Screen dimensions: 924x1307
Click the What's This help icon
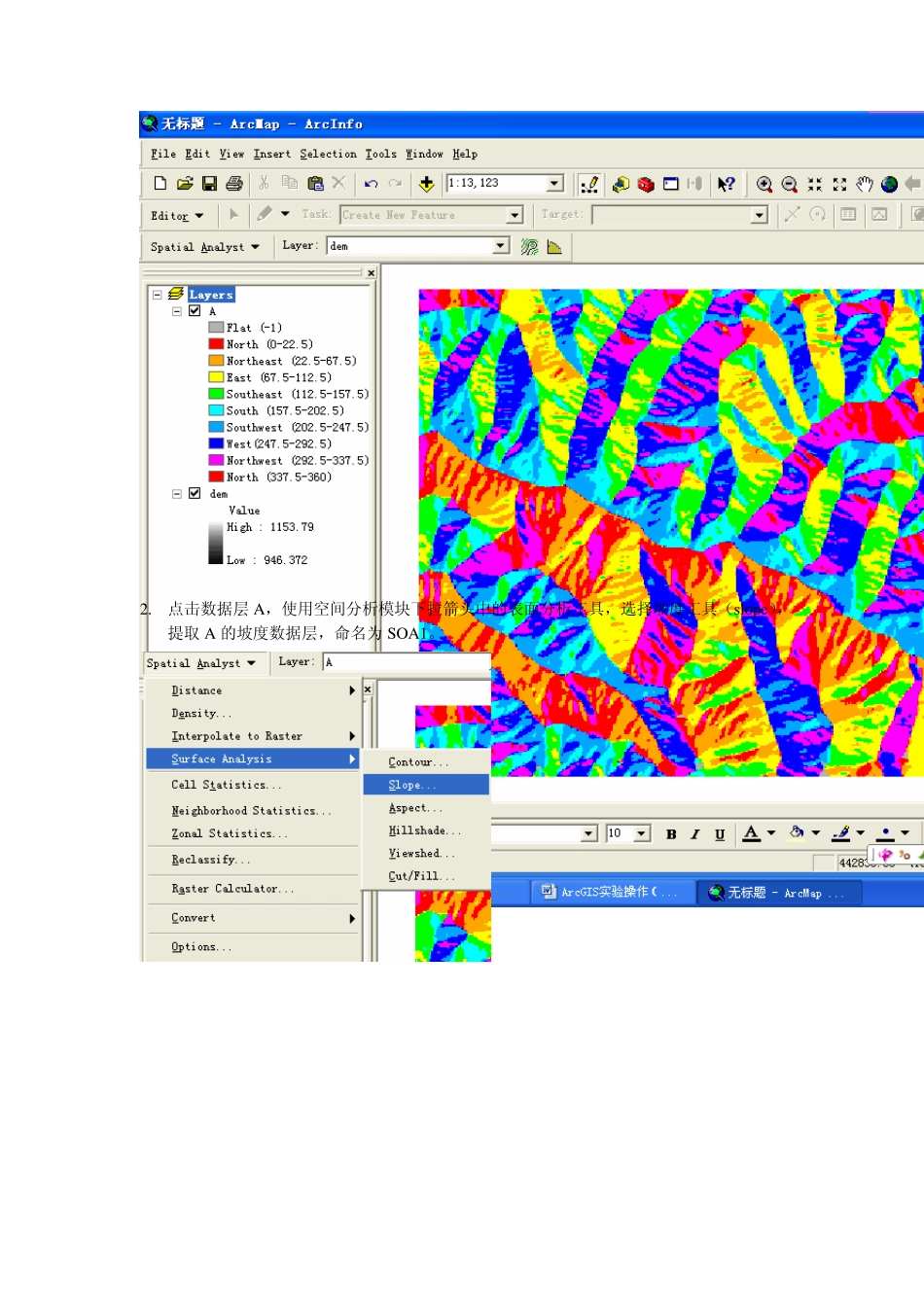[726, 184]
